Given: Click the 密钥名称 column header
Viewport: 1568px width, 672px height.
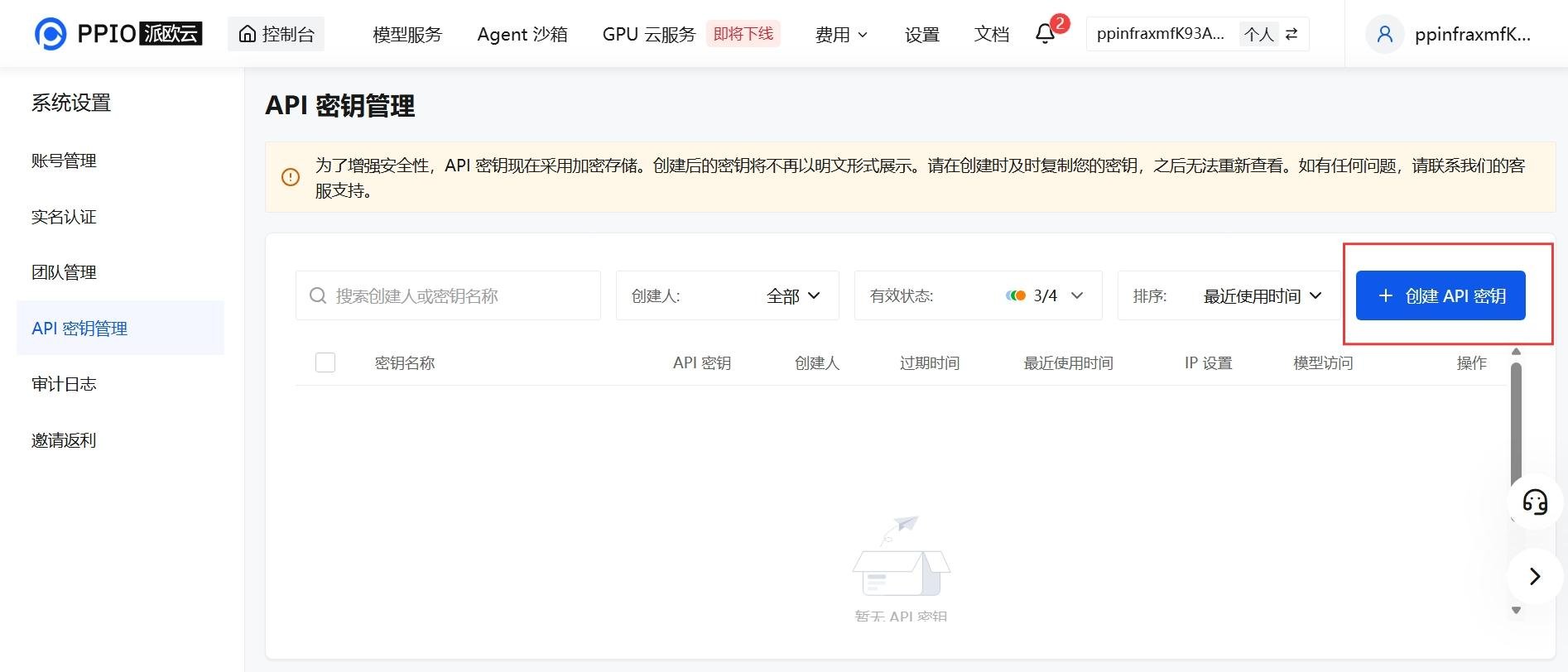Looking at the screenshot, I should 405,362.
